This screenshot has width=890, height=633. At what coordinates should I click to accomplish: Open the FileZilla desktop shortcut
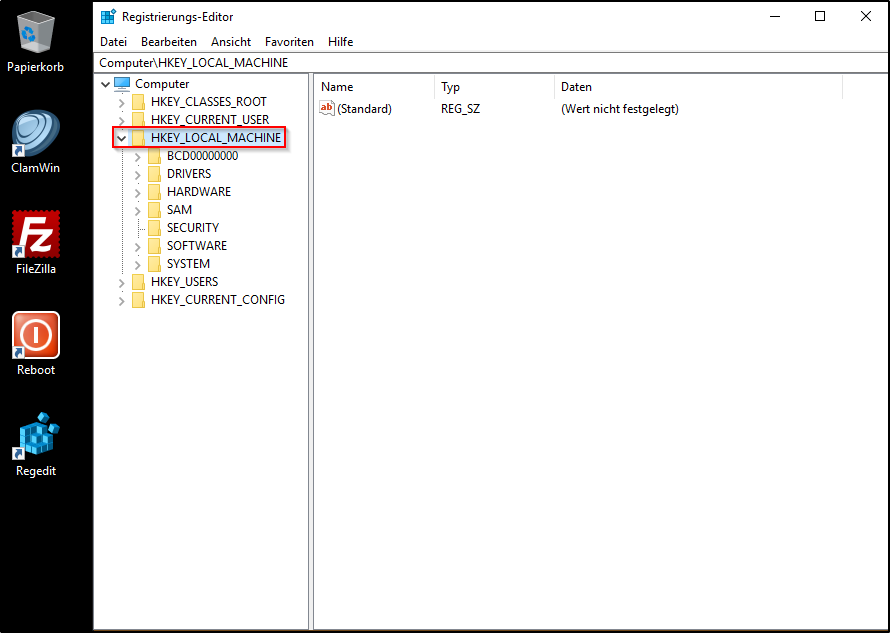click(x=36, y=243)
